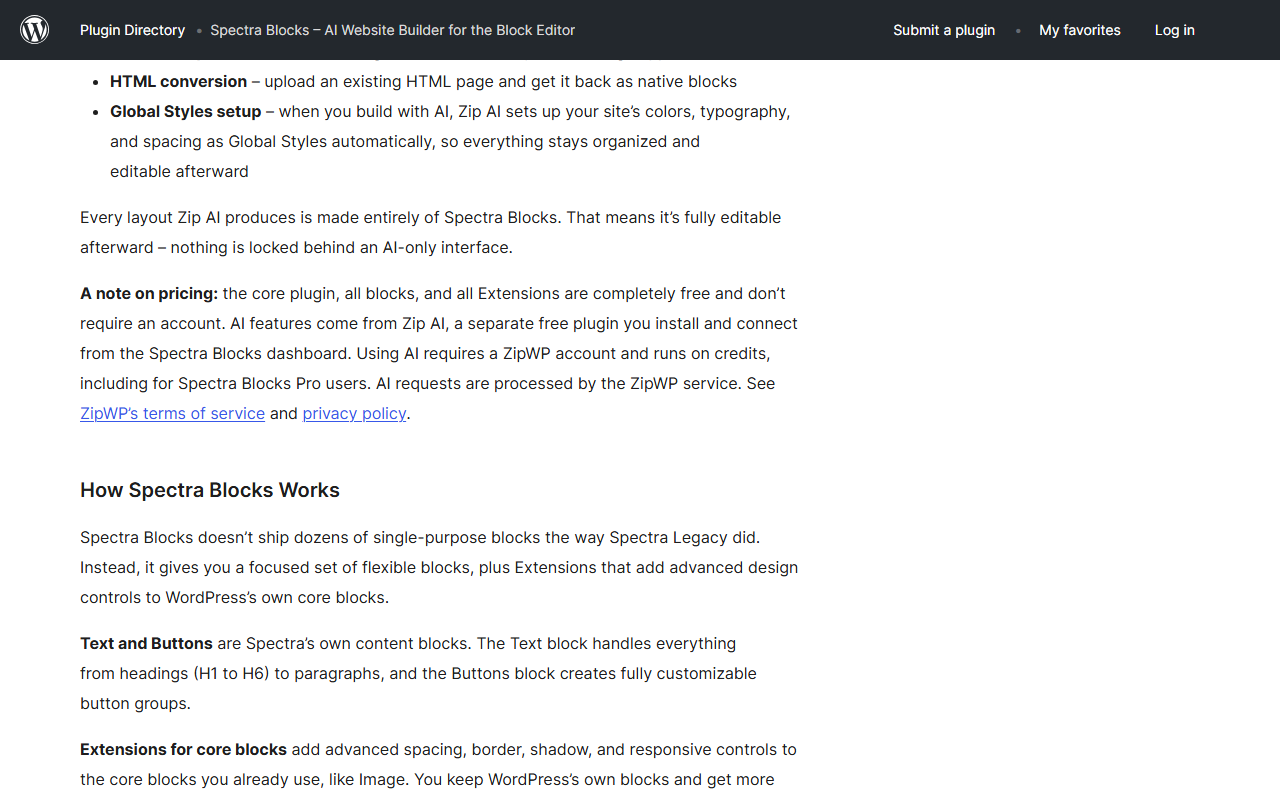Image resolution: width=1280 pixels, height=800 pixels.
Task: Open ZipWP's terms of service link
Action: pyautogui.click(x=172, y=413)
